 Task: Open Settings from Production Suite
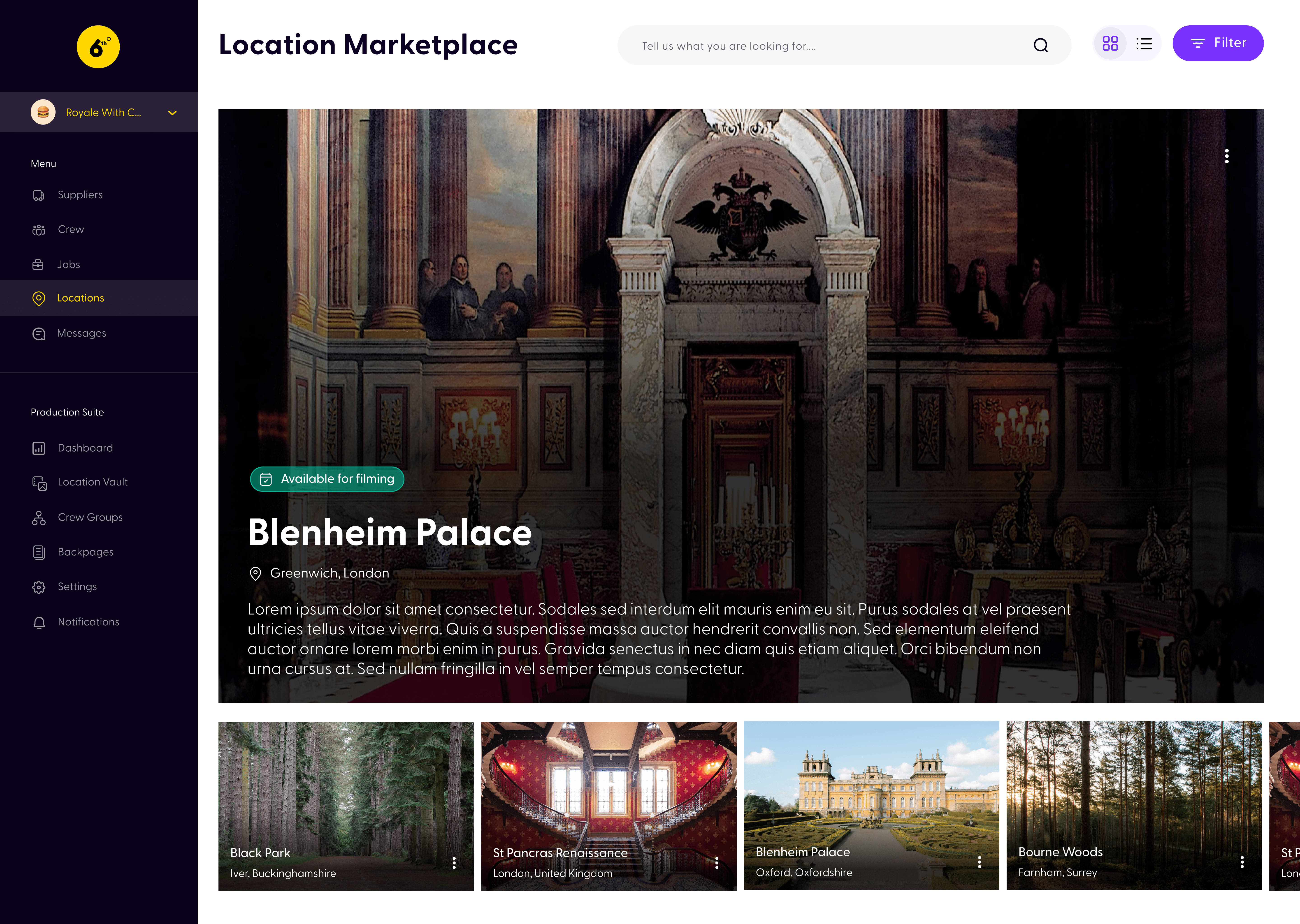pos(77,587)
